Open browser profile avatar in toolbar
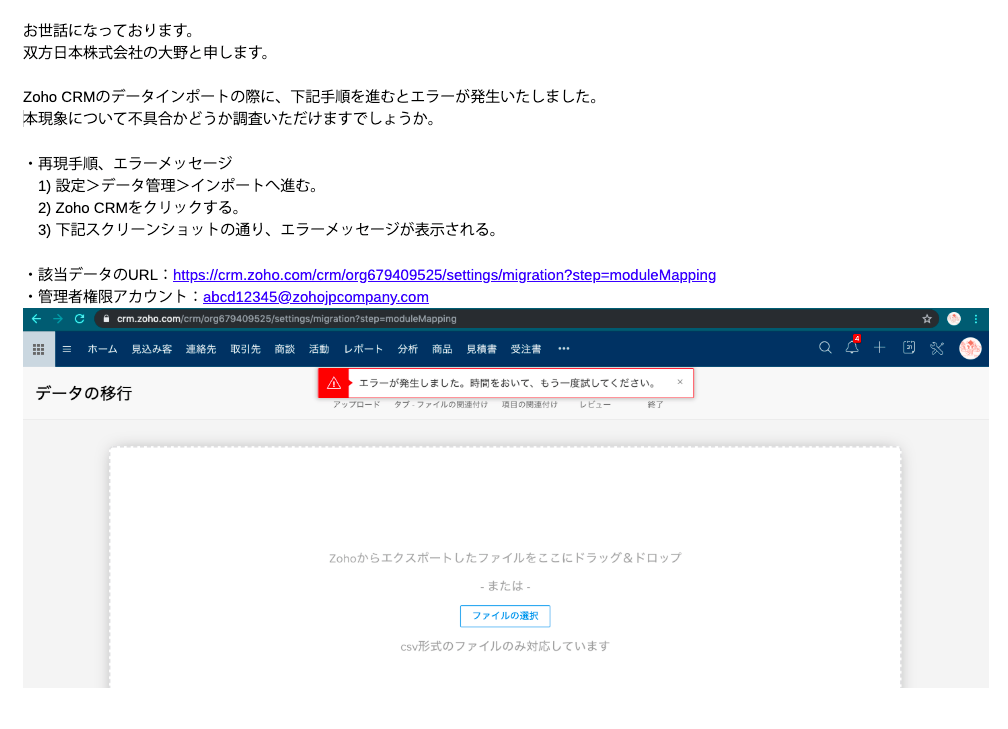 point(954,319)
